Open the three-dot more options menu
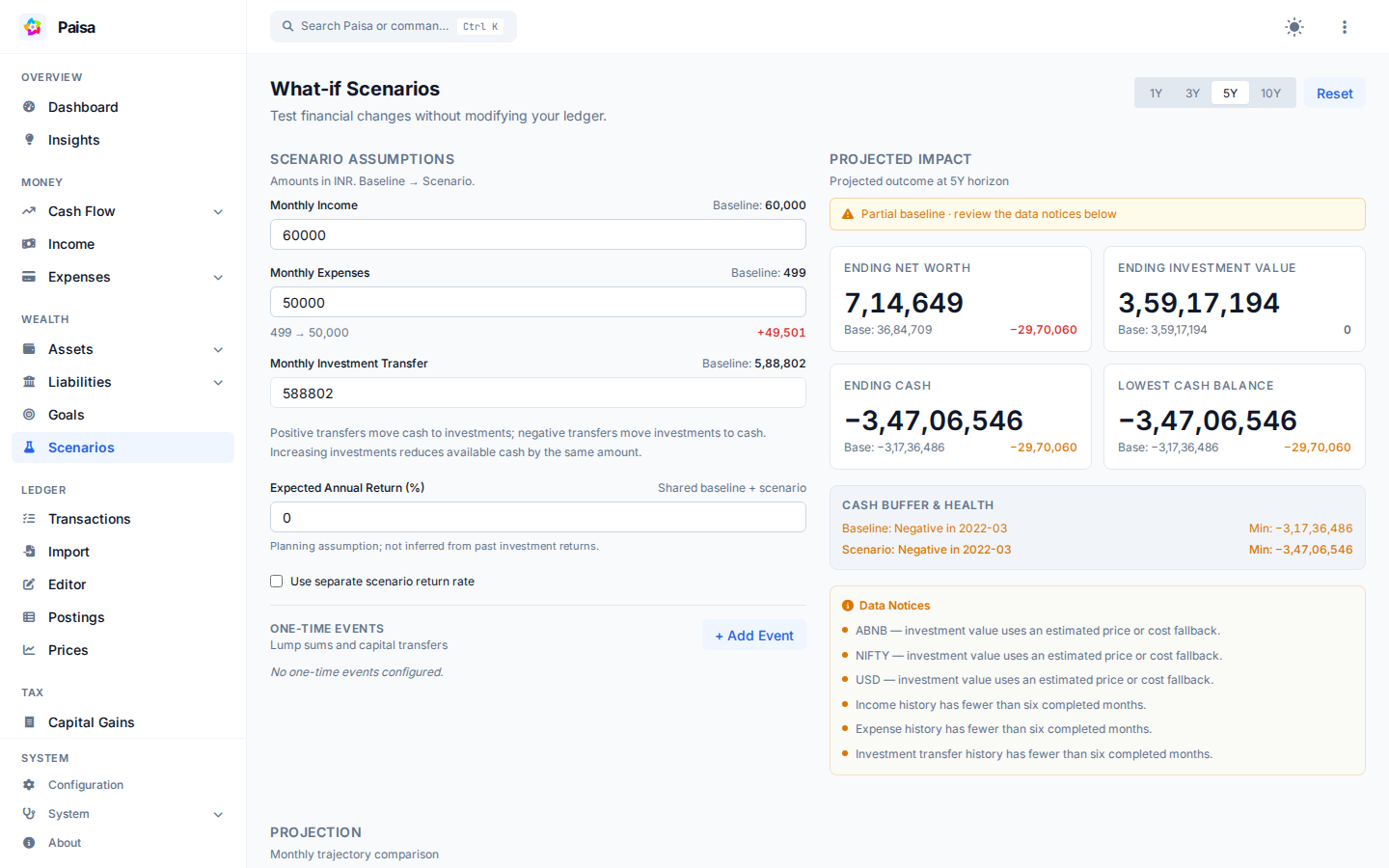The height and width of the screenshot is (868, 1389). click(x=1345, y=27)
